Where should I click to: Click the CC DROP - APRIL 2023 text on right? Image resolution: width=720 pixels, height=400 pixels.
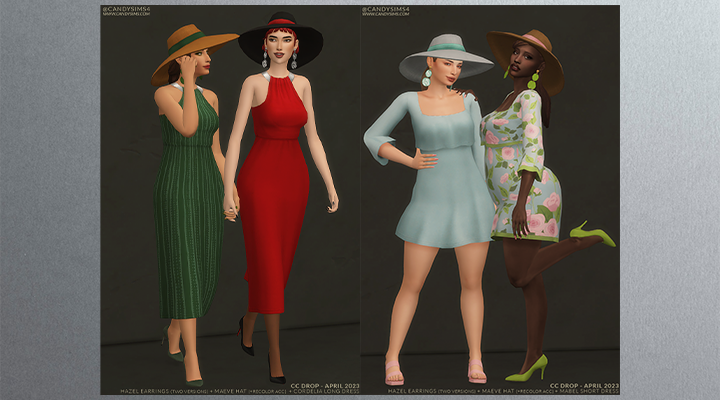click(583, 383)
